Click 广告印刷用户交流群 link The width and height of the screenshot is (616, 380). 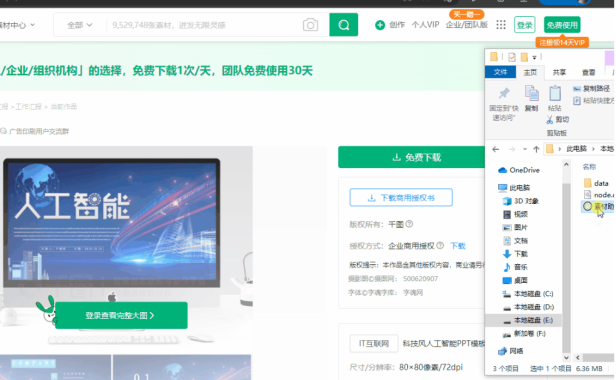(x=39, y=131)
